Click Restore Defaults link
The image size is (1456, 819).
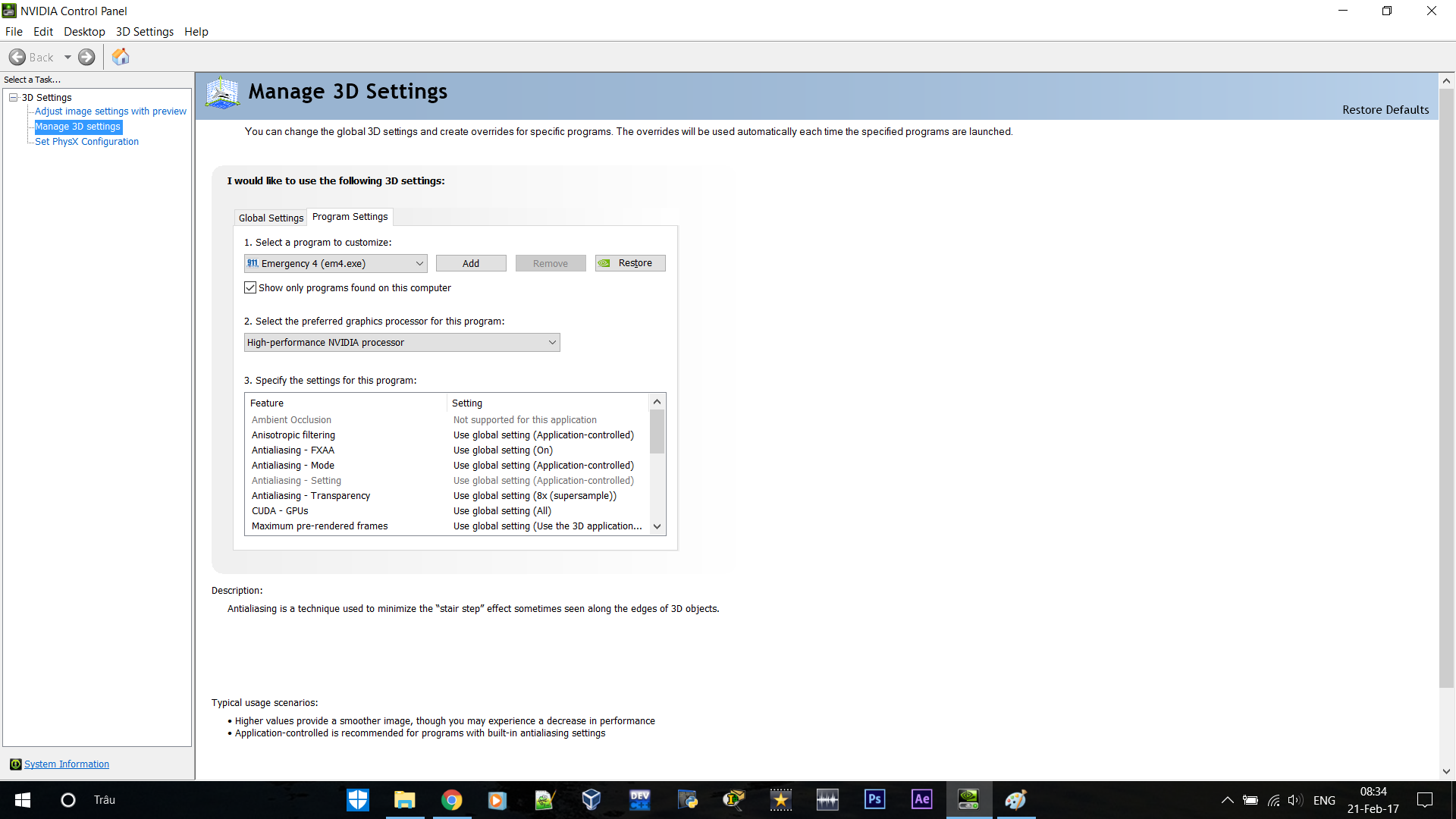(x=1385, y=110)
